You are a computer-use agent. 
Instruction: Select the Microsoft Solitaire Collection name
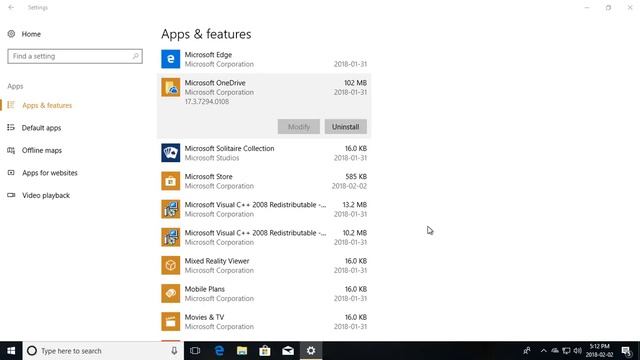229,149
